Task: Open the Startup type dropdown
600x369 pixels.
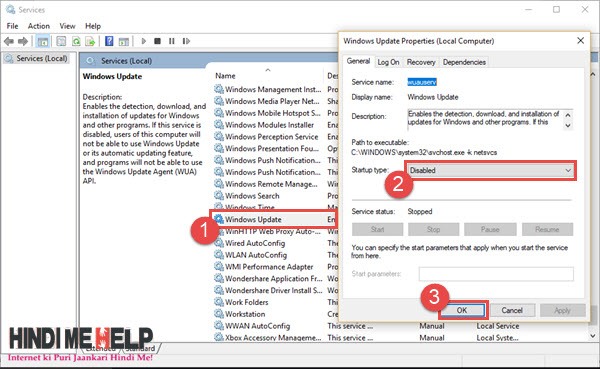Action: coord(490,170)
